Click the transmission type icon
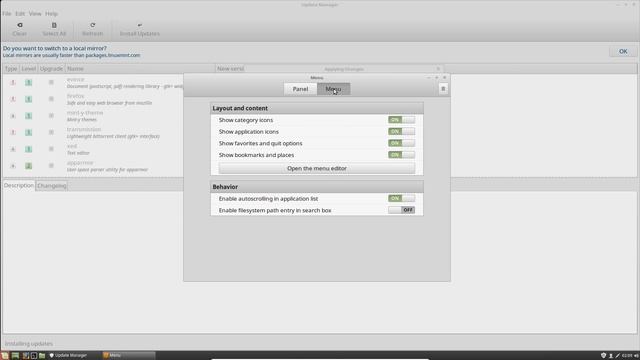640x360 pixels. [x=13, y=132]
